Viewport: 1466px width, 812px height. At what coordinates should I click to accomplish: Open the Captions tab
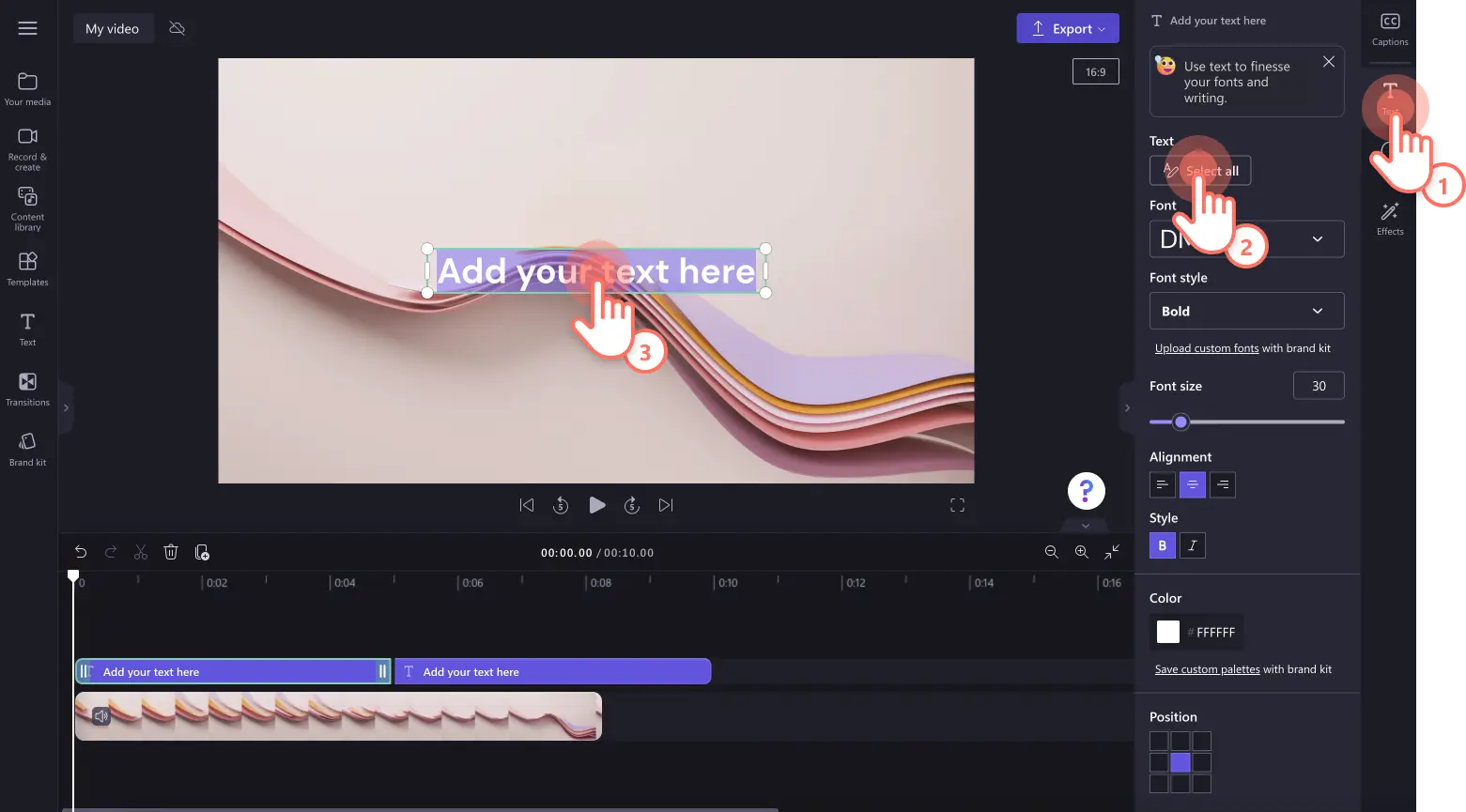[x=1390, y=29]
